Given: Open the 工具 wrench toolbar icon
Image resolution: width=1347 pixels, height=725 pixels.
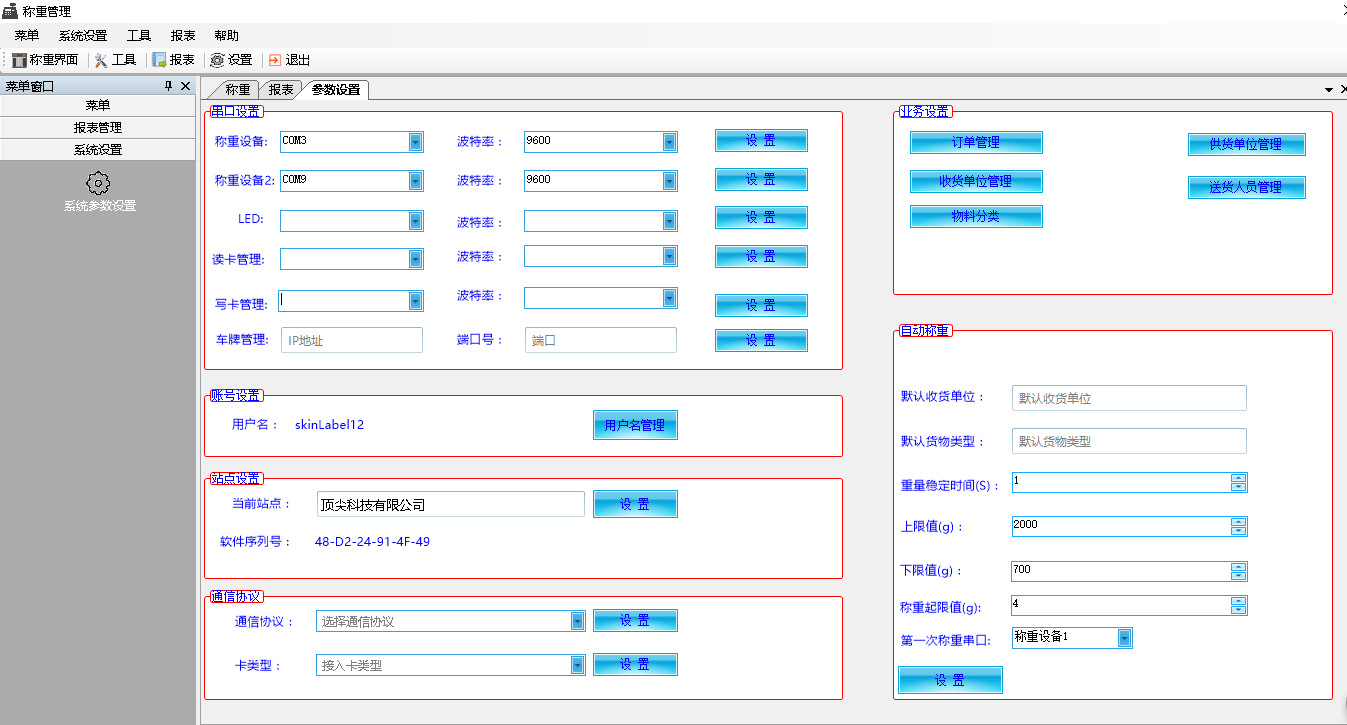Looking at the screenshot, I should (x=101, y=60).
